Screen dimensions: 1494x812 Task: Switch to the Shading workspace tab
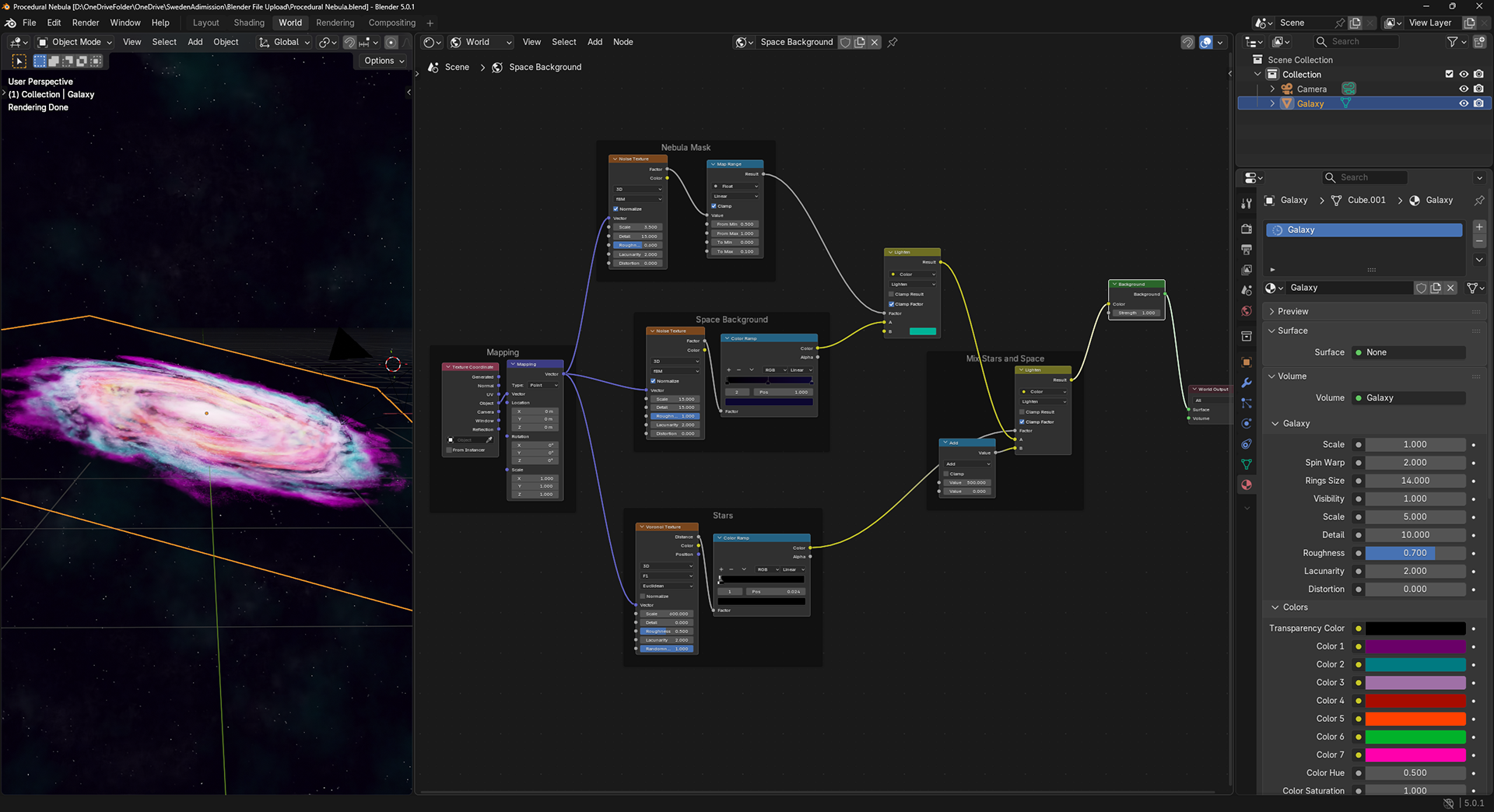point(249,23)
